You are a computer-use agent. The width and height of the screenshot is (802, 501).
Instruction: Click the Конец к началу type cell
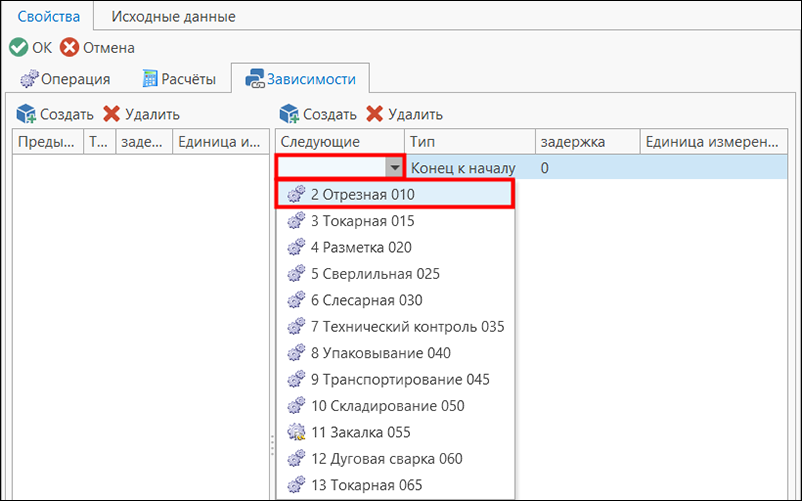click(470, 168)
